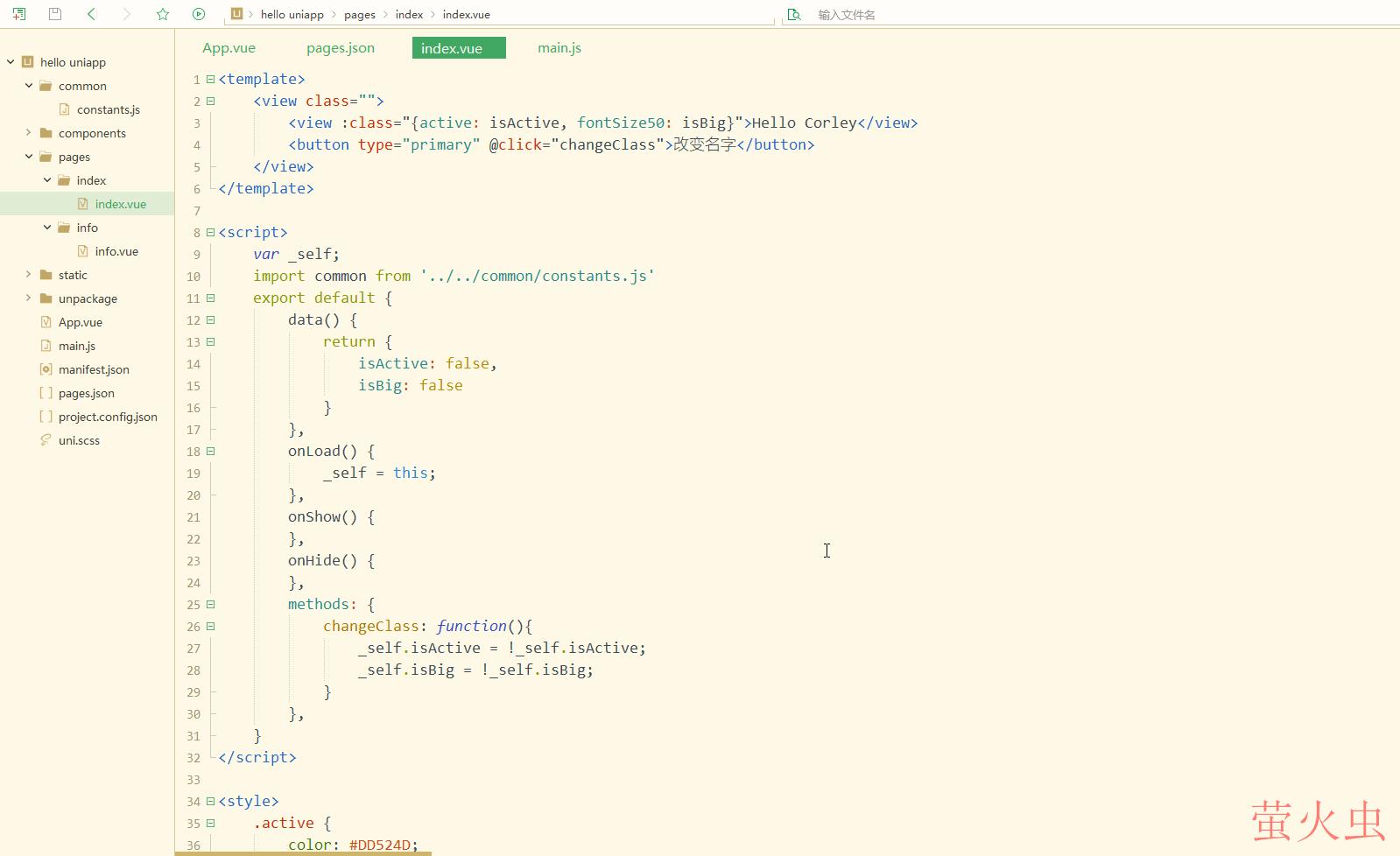Fold the methods block at line 25

210,604
